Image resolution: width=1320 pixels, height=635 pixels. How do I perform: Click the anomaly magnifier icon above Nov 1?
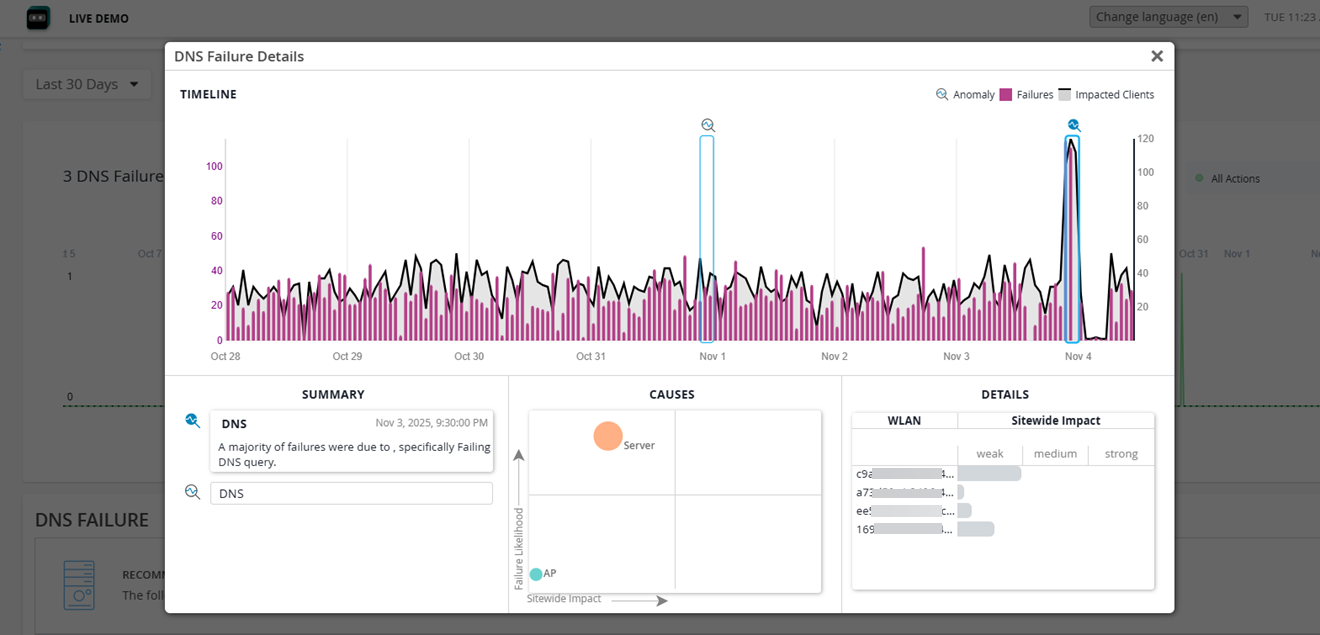[x=708, y=125]
